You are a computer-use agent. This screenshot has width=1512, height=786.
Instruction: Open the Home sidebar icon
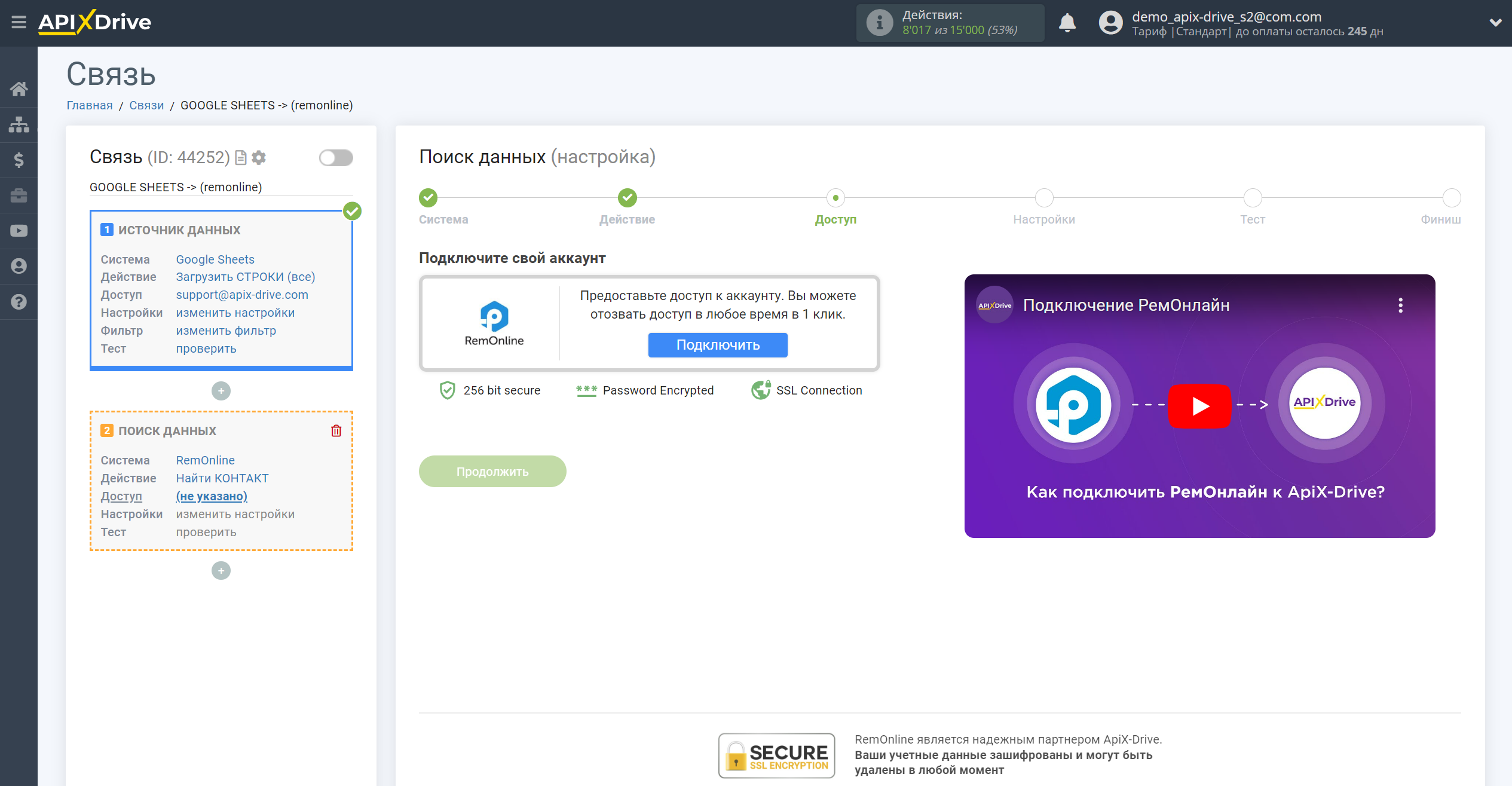(x=19, y=89)
